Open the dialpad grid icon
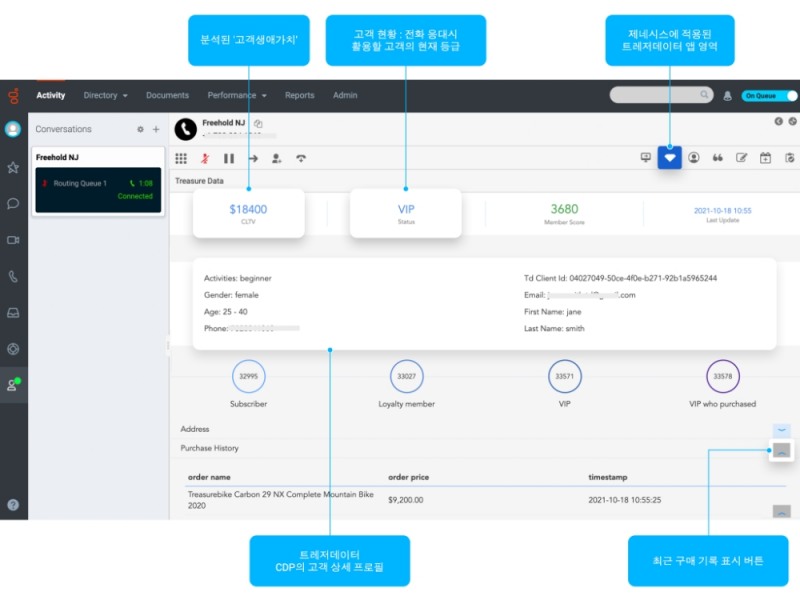 coord(181,158)
